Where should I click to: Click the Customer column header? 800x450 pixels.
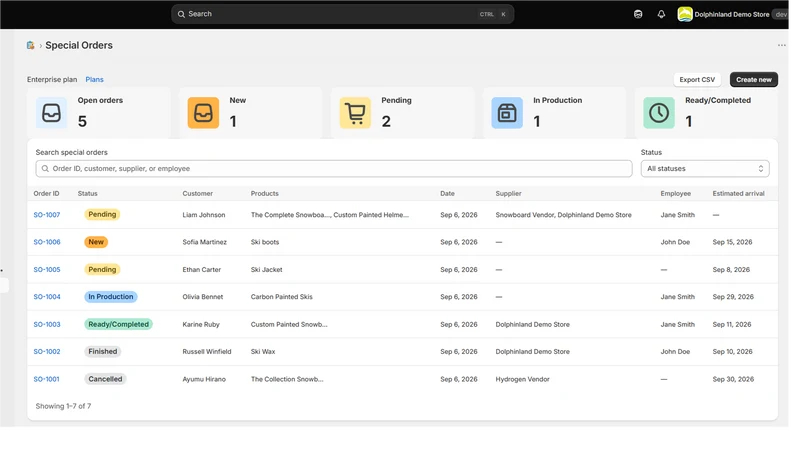tap(197, 194)
